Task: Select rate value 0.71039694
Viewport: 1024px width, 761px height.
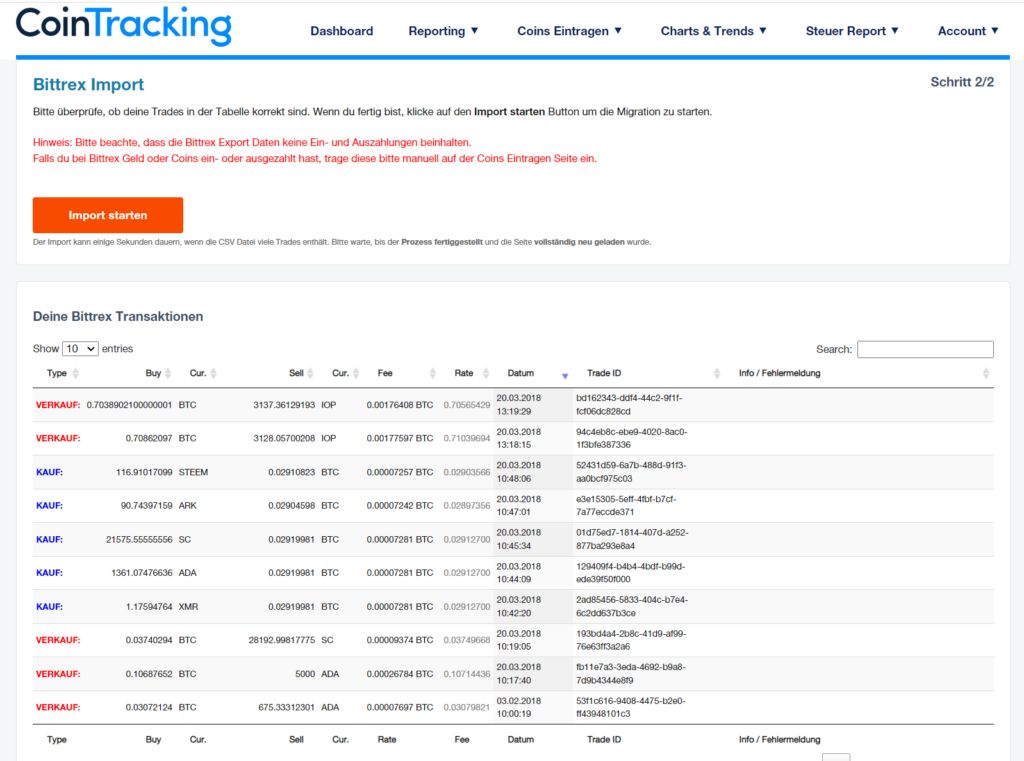Action: point(466,438)
